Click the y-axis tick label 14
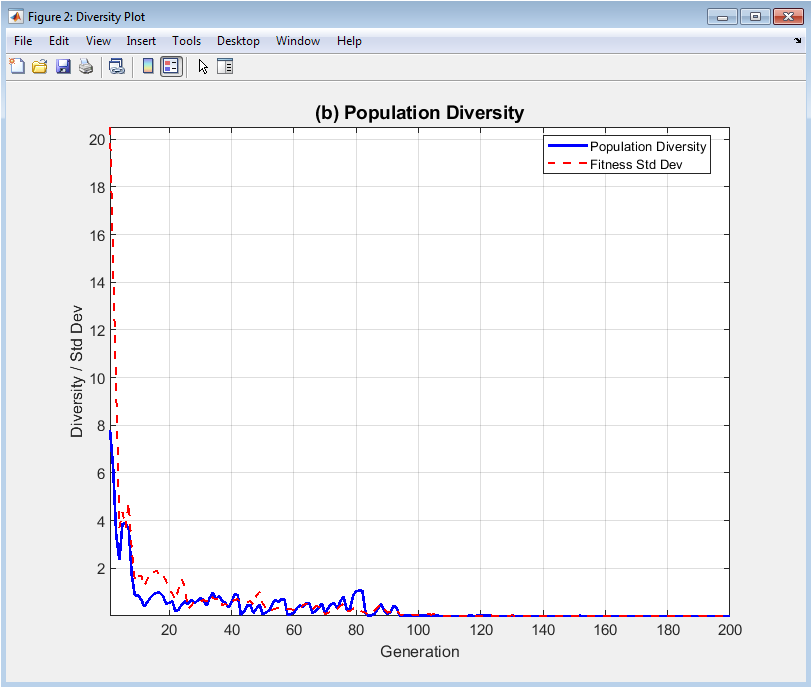Viewport: 812px width, 688px height. [x=97, y=283]
